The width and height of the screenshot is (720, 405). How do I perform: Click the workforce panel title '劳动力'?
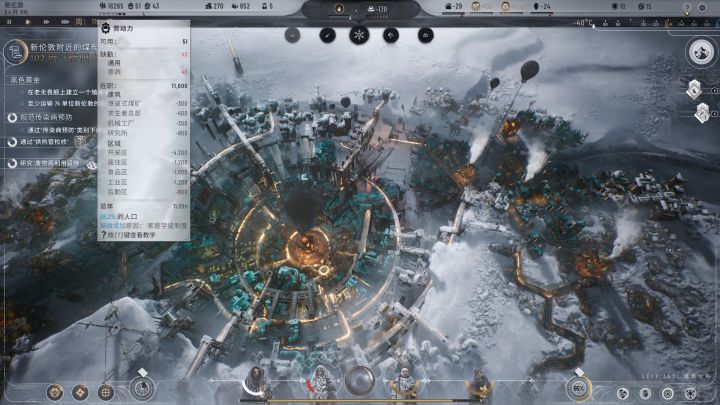click(123, 28)
